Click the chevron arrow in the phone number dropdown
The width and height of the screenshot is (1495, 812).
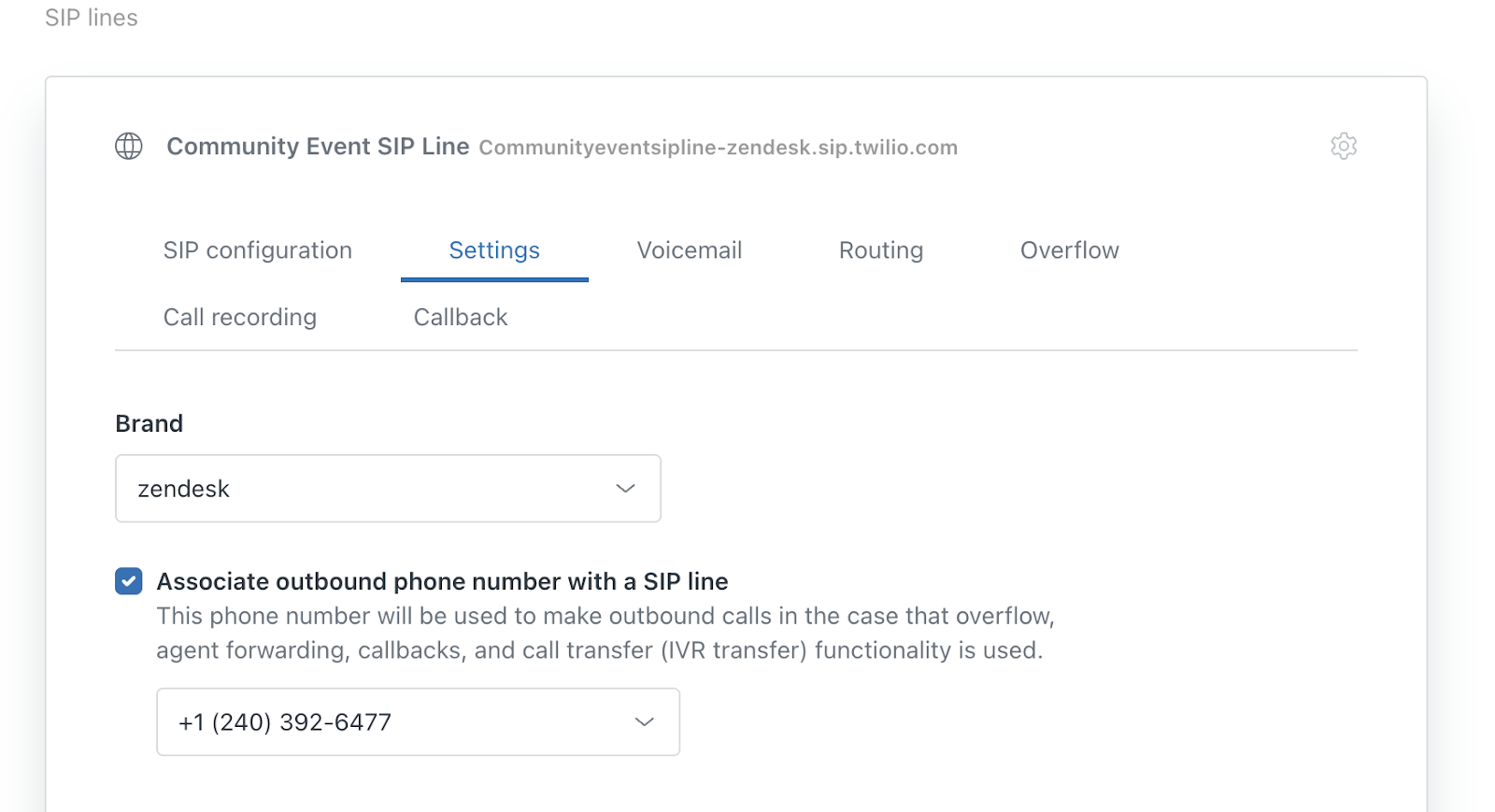[644, 722]
